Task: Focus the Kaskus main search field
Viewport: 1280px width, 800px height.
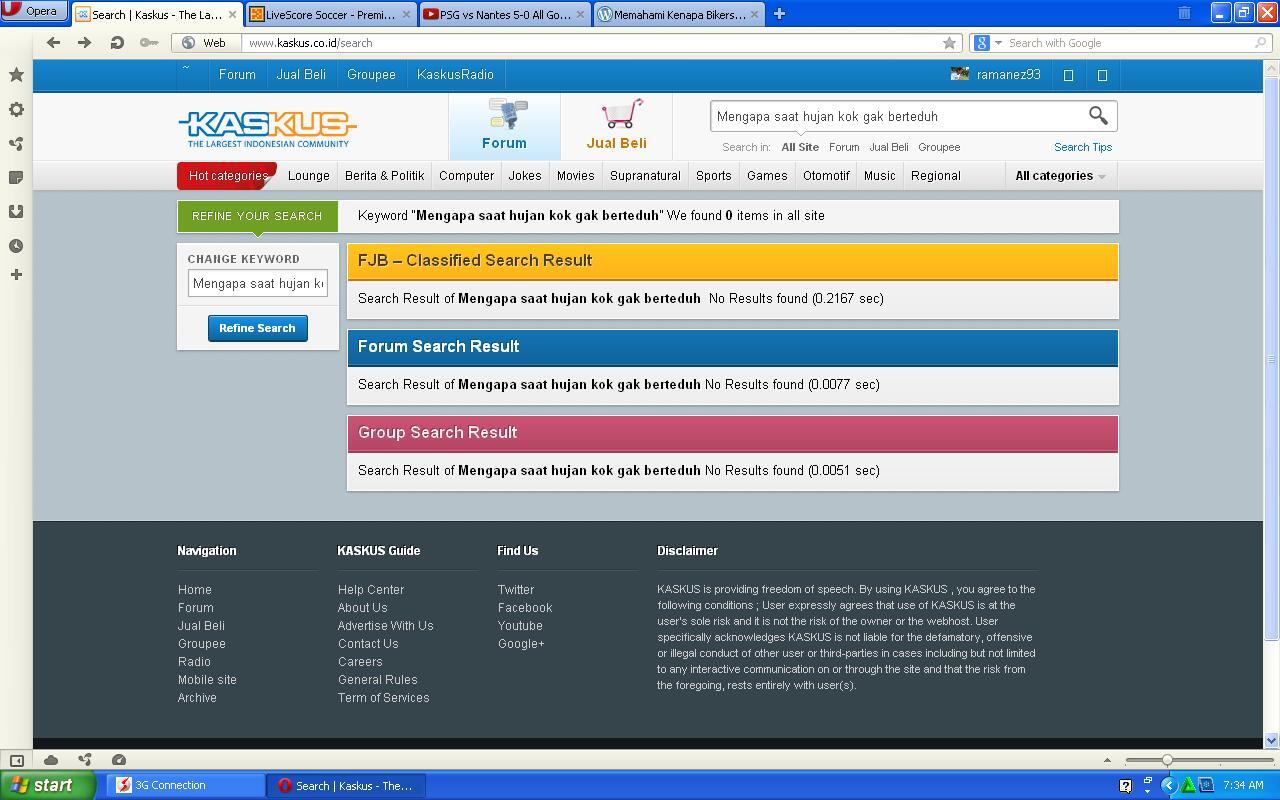Action: pos(897,116)
